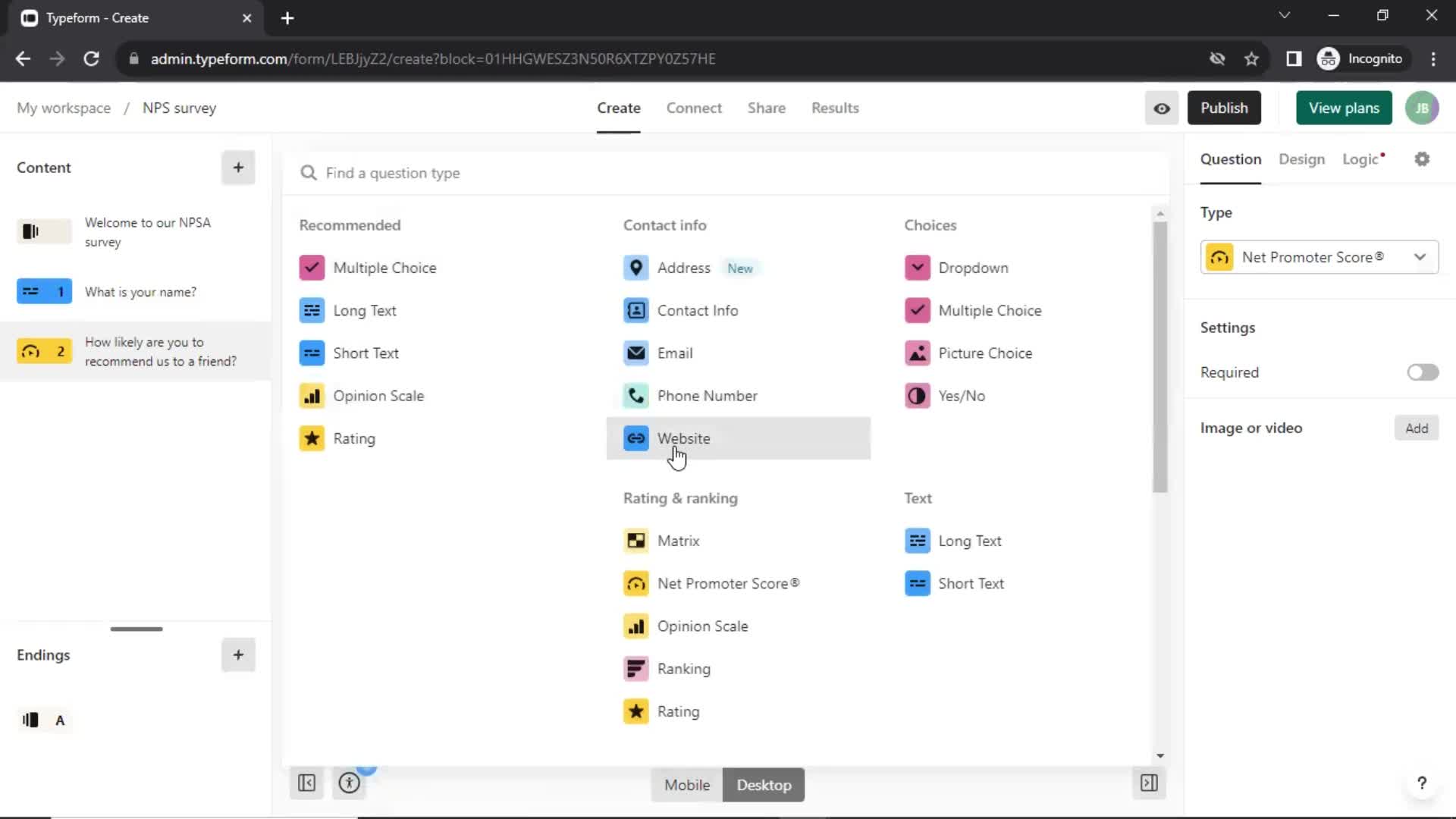This screenshot has height=819, width=1456.
Task: Click the View plans button
Action: (x=1343, y=108)
